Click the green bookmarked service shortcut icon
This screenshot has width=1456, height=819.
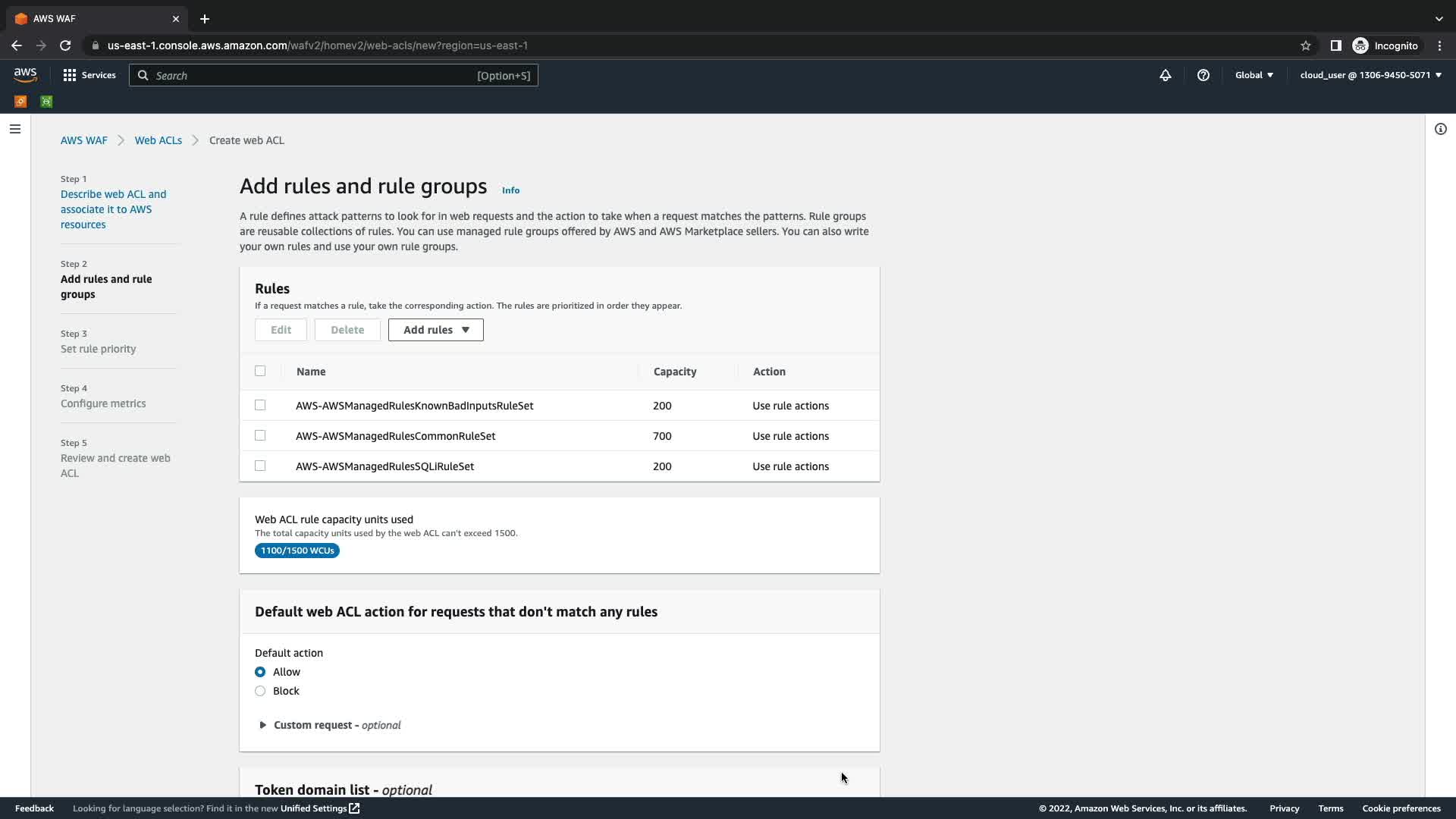coord(46,102)
